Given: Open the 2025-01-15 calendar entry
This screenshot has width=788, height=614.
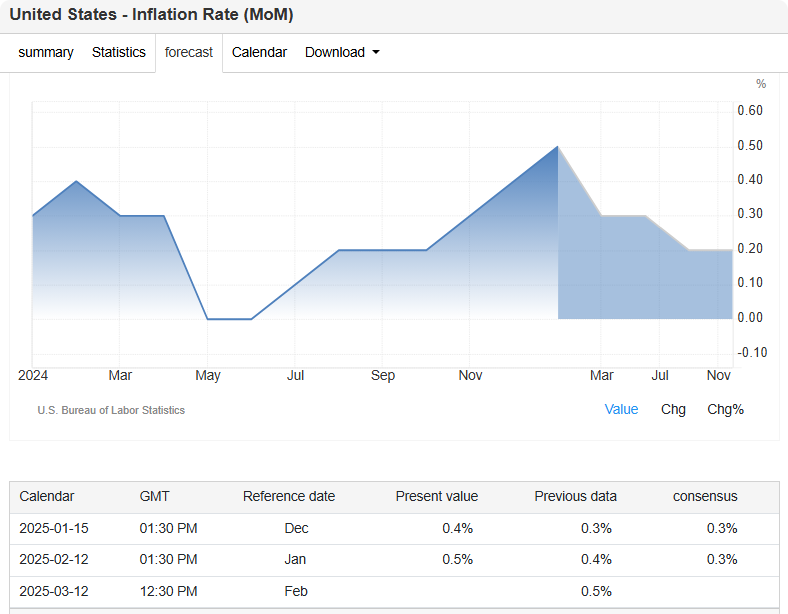Looking at the screenshot, I should point(54,528).
